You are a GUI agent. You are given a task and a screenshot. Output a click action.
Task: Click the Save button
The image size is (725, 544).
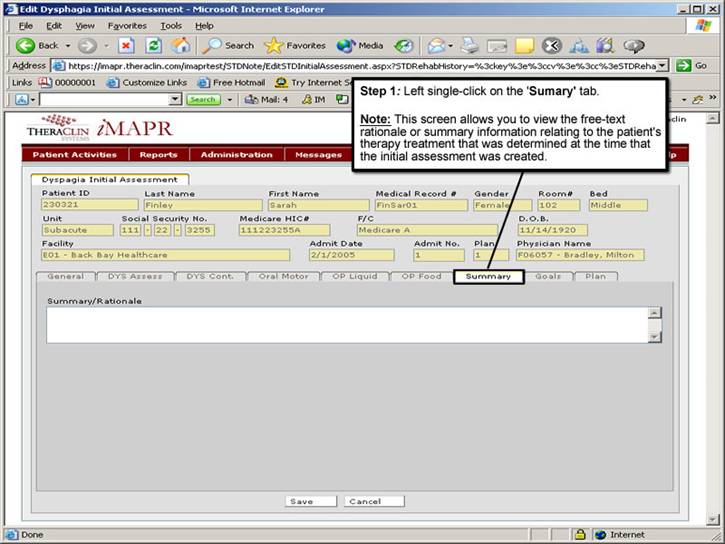299,501
